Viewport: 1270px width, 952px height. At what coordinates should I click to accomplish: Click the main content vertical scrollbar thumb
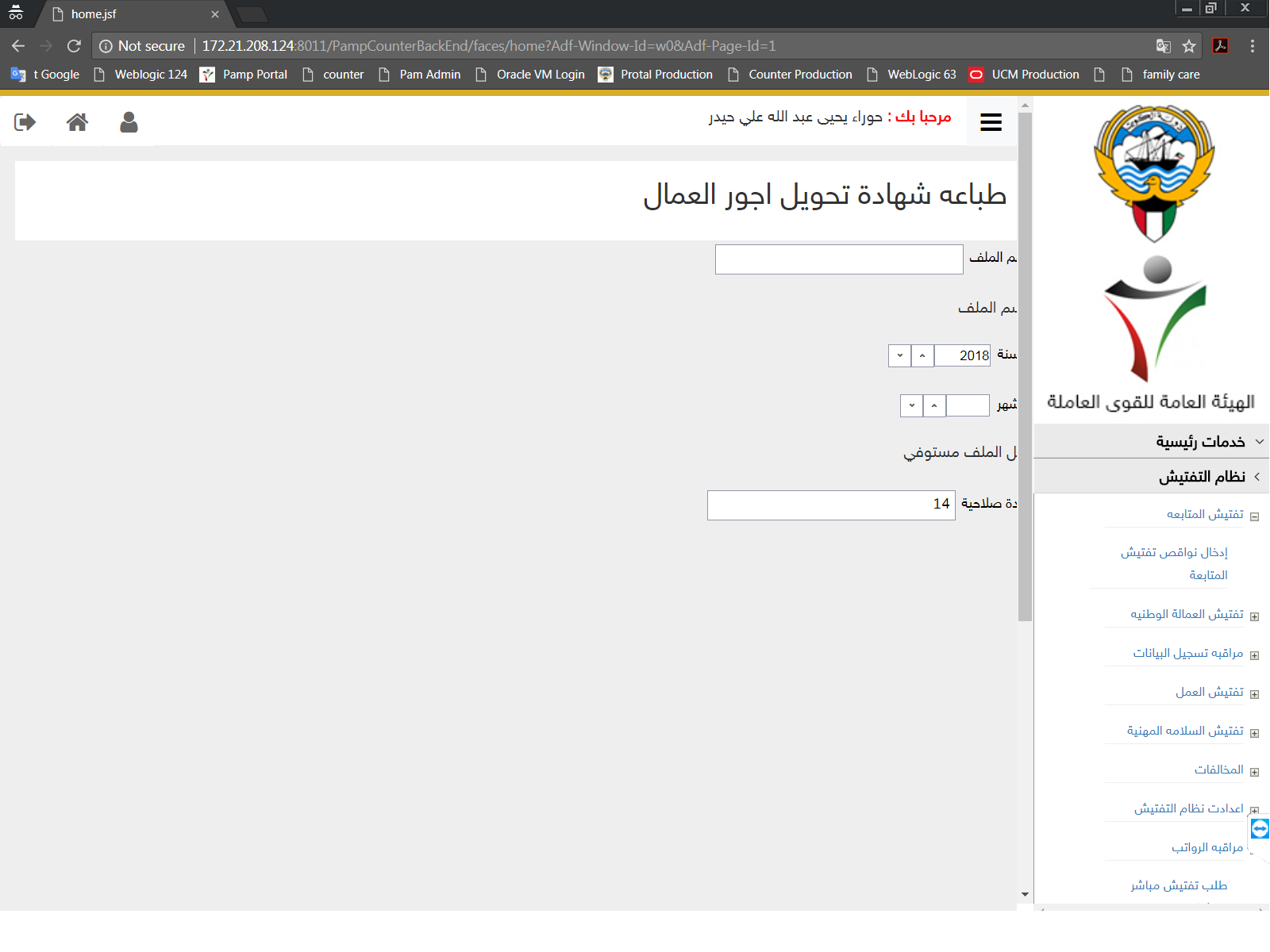click(1025, 367)
